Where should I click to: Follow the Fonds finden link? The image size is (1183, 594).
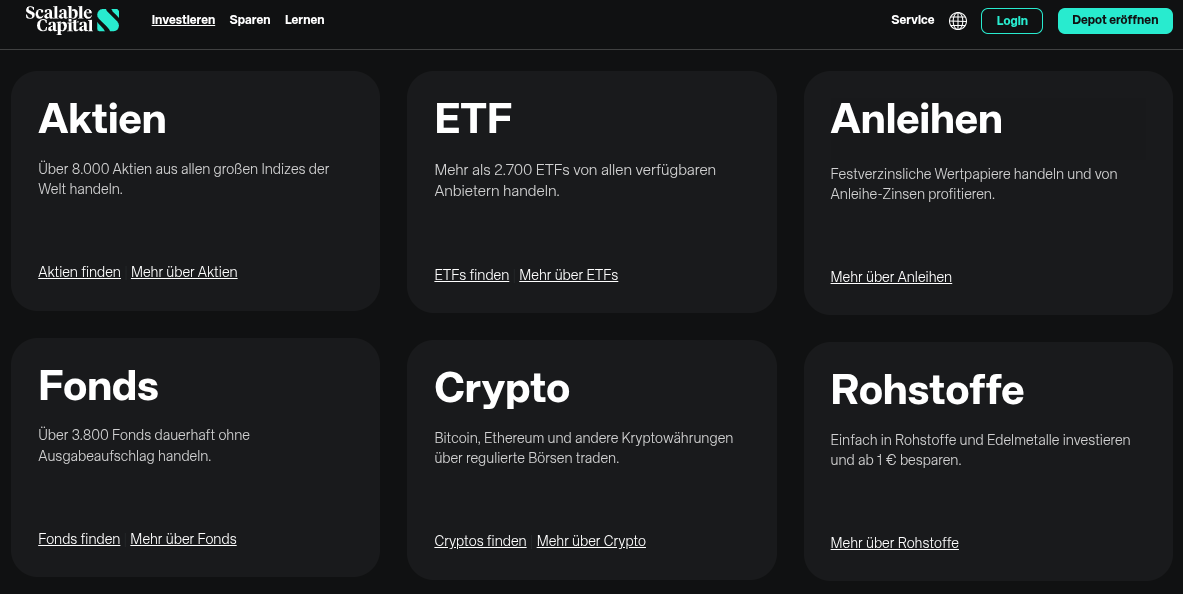(x=79, y=539)
